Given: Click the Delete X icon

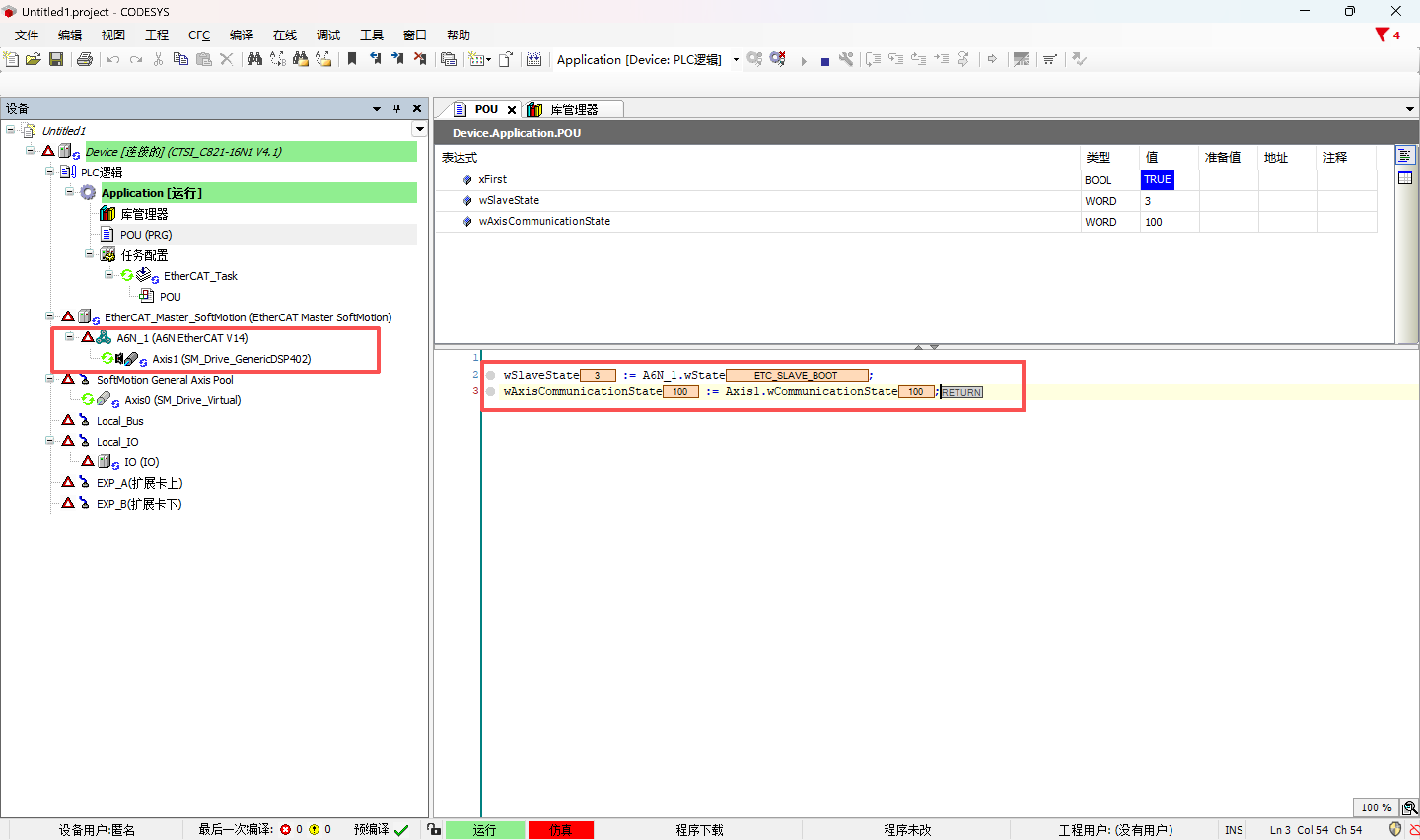Looking at the screenshot, I should [226, 60].
